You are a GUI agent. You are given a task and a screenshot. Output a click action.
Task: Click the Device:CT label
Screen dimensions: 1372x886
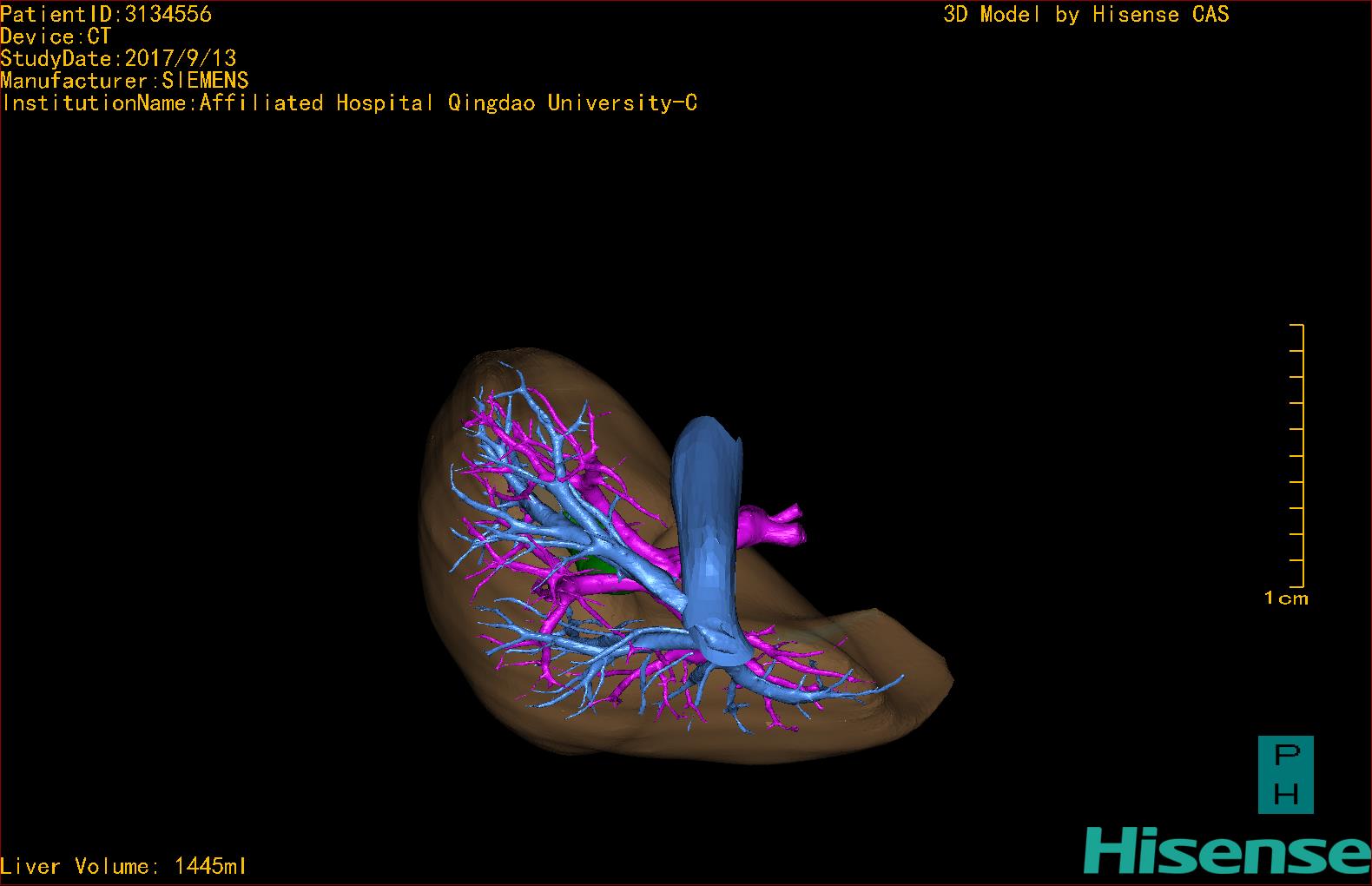pos(56,36)
